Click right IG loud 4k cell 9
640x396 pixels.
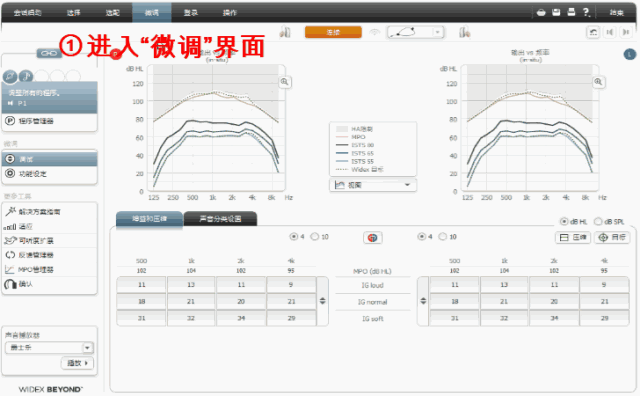(x=604, y=285)
